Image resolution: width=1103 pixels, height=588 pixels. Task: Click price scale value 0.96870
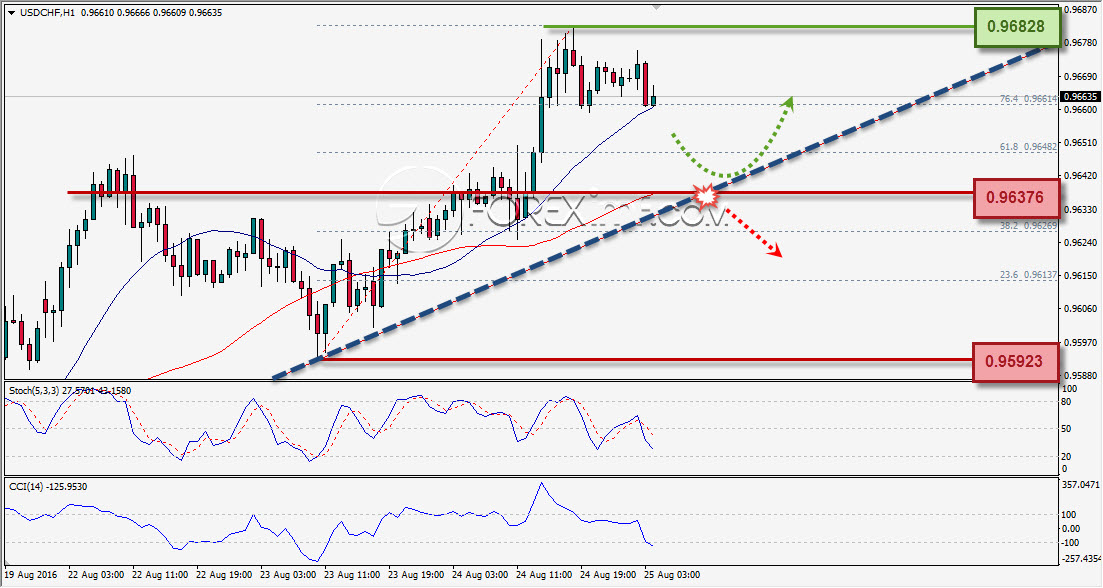1081,10
